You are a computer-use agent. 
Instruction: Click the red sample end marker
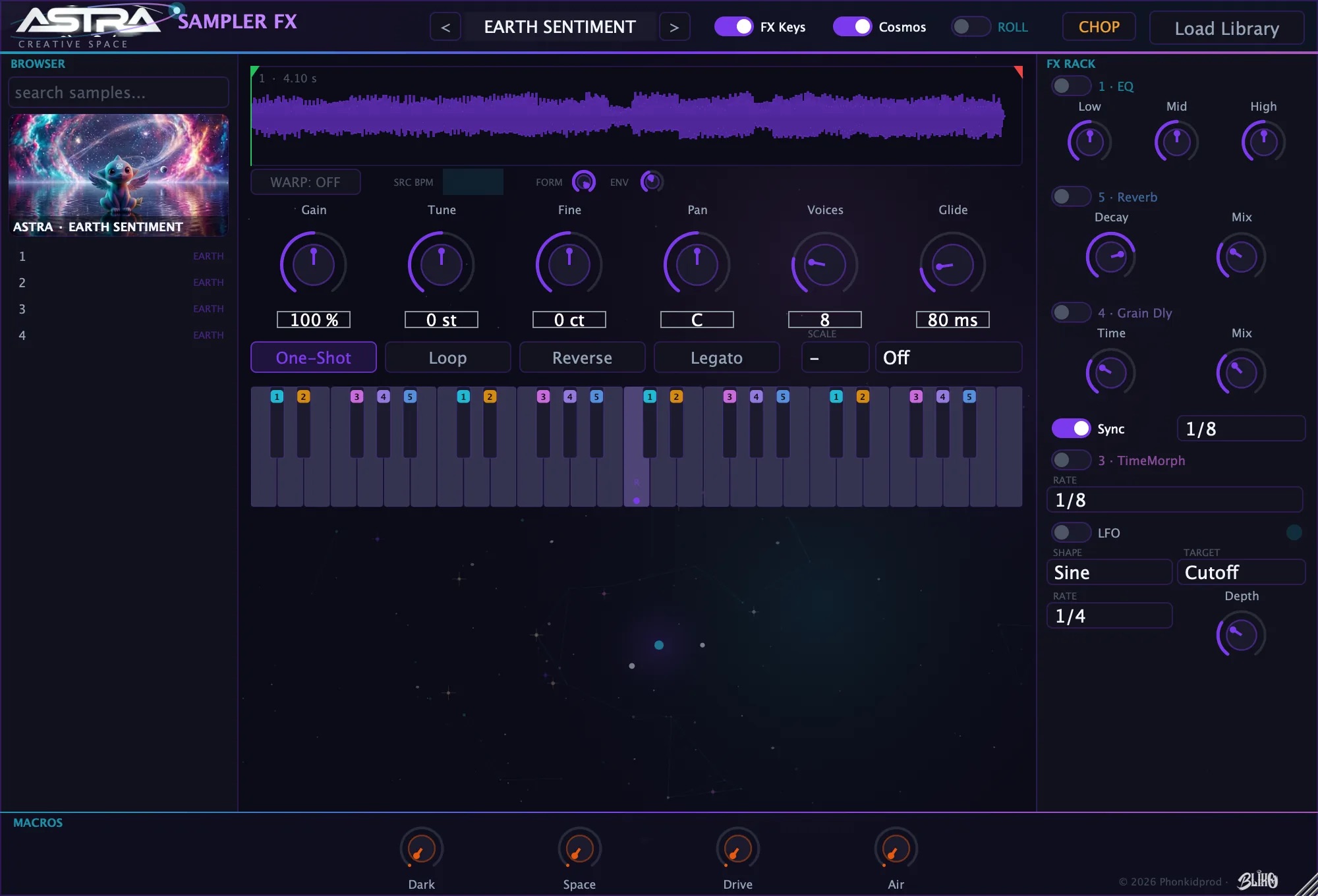[1018, 70]
